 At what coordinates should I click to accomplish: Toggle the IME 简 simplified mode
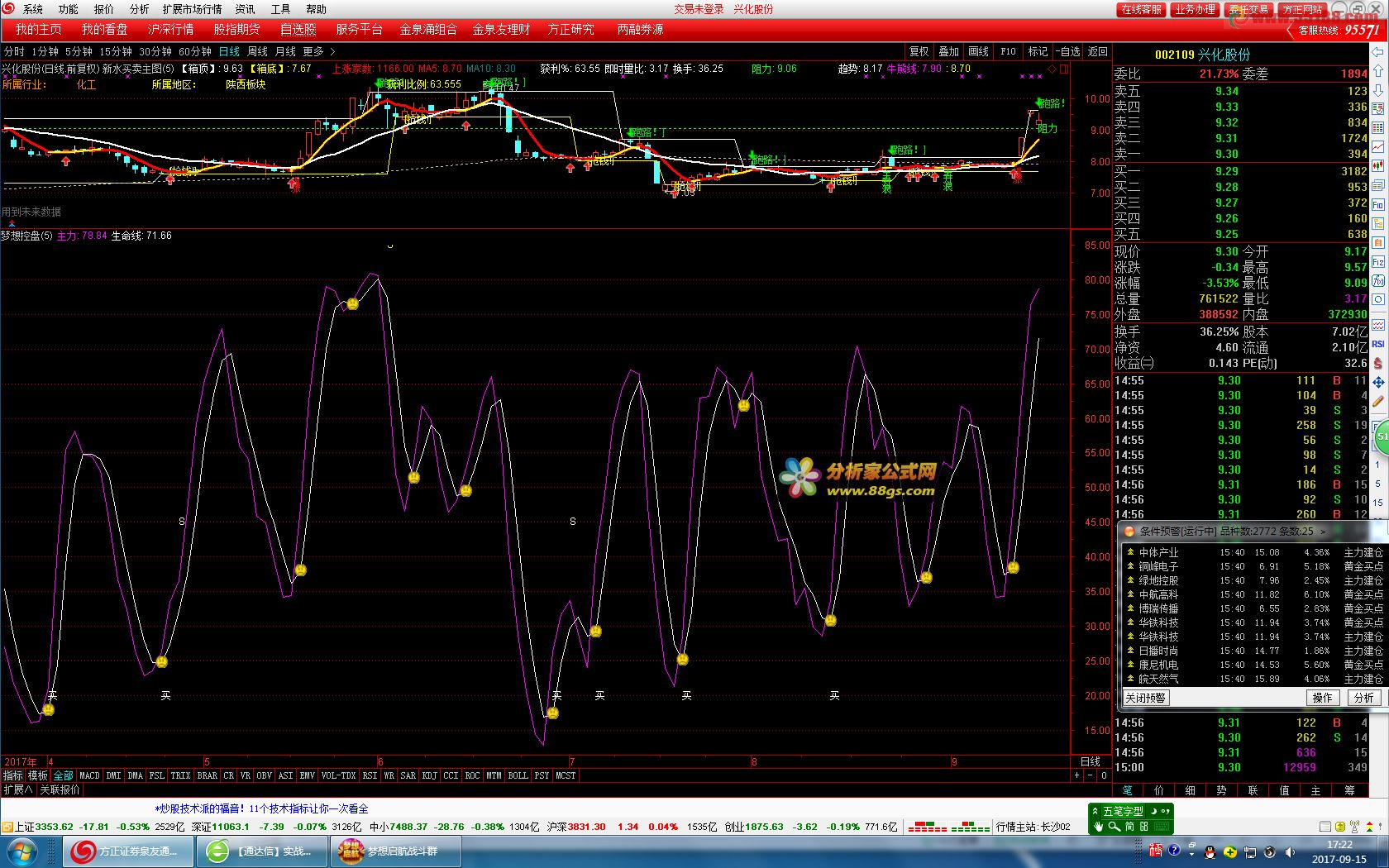pos(1129,827)
